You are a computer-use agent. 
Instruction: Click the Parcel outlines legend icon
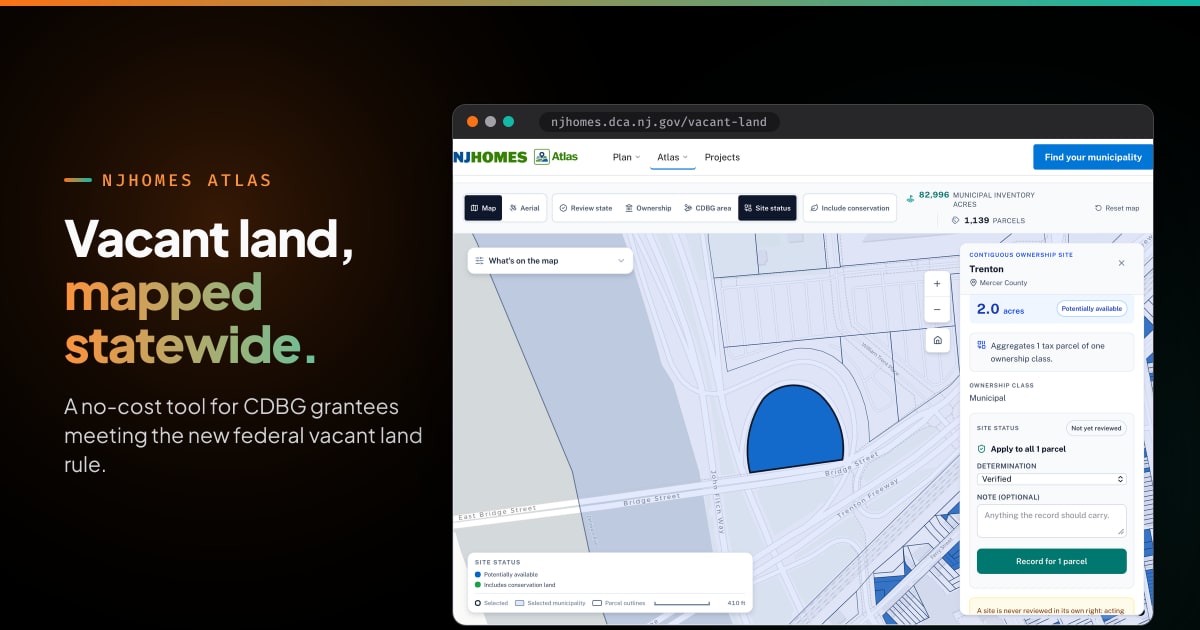(597, 603)
